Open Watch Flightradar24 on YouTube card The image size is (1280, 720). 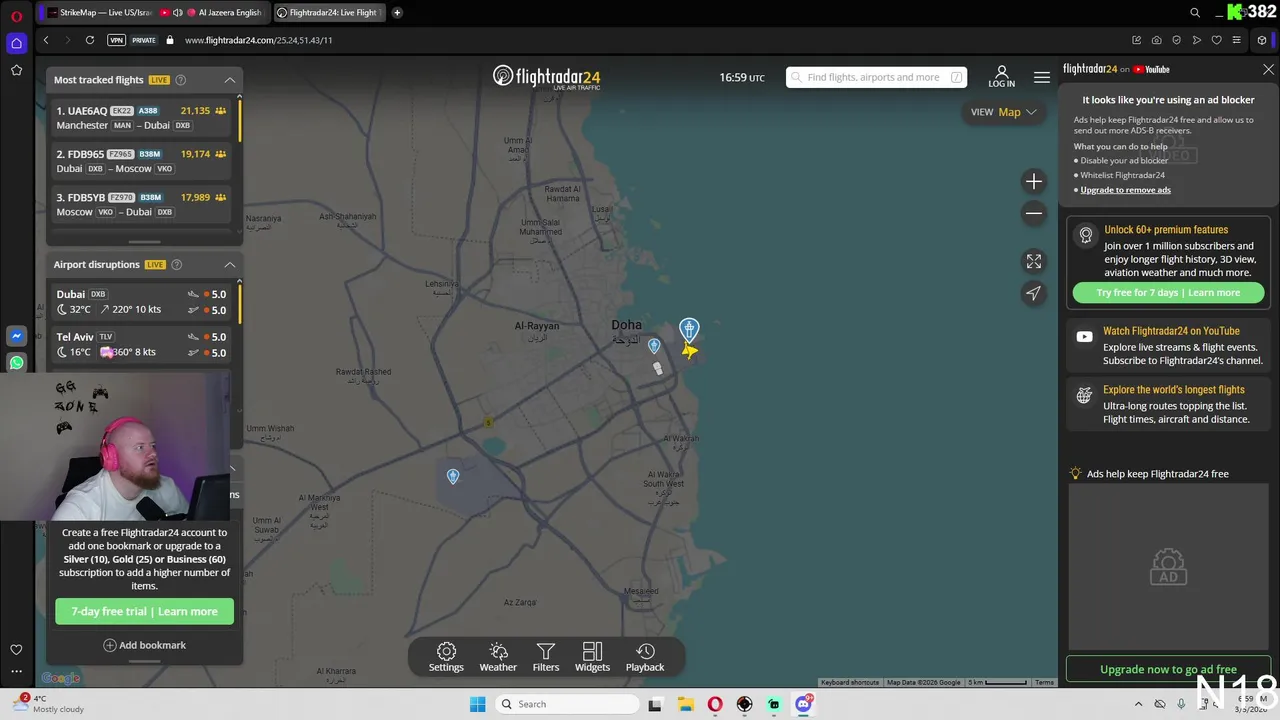(x=1168, y=345)
